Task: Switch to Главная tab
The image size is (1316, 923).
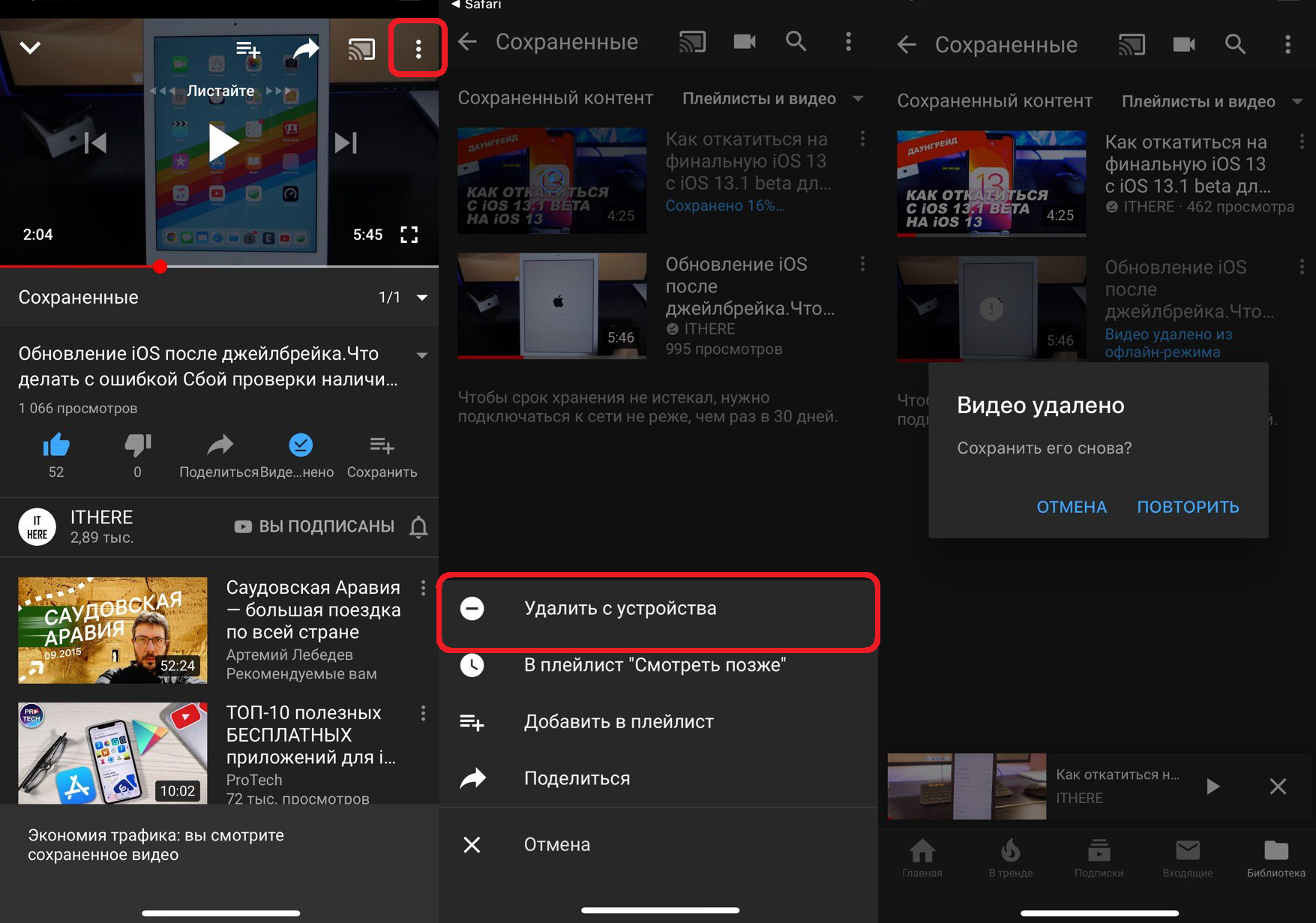Action: pyautogui.click(x=922, y=859)
